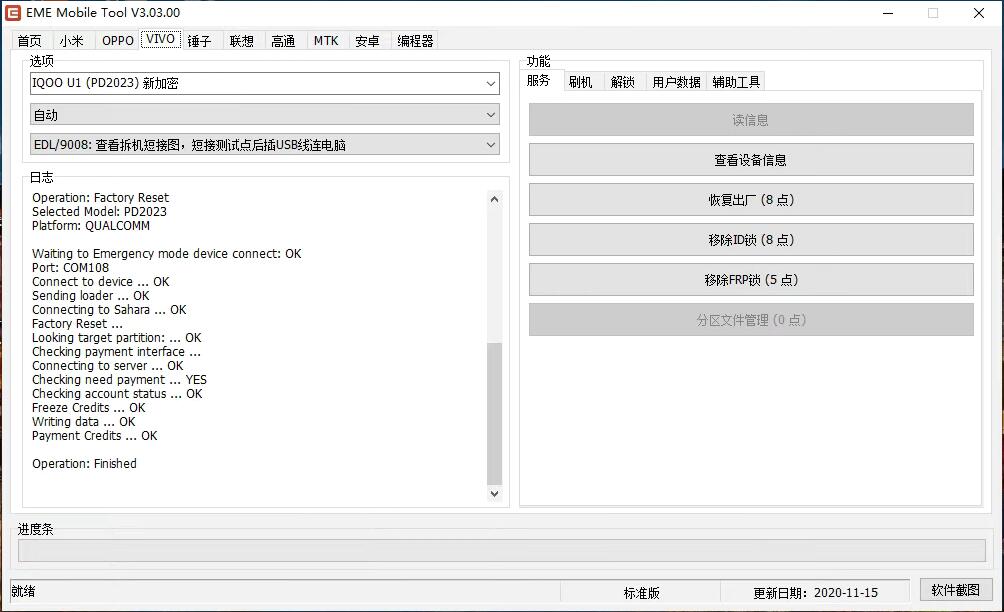Switch to the 刷机 function tab

[x=581, y=82]
